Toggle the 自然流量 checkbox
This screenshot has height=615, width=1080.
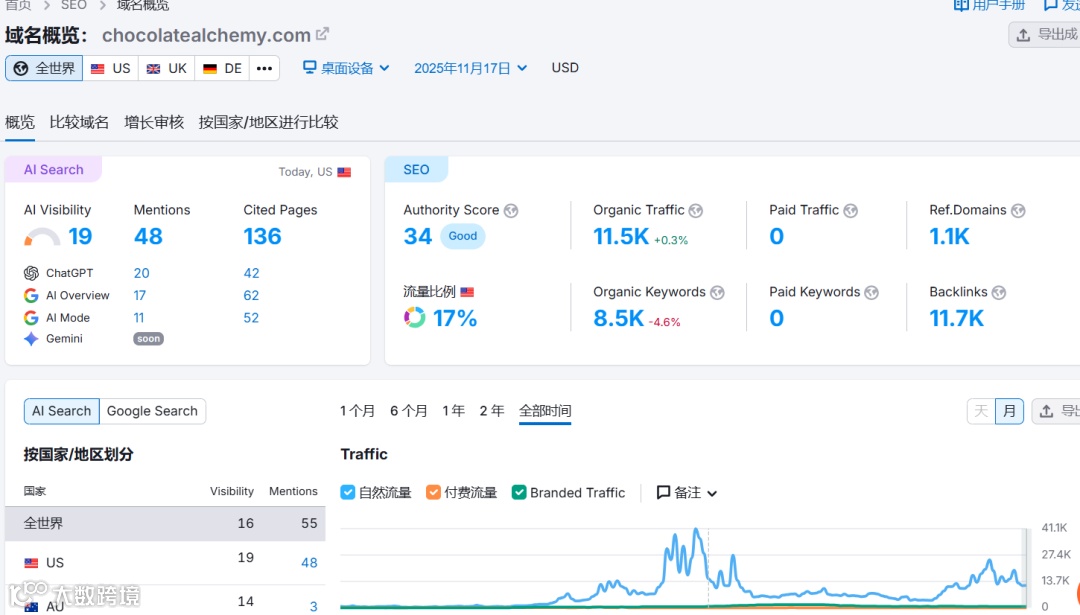point(348,492)
